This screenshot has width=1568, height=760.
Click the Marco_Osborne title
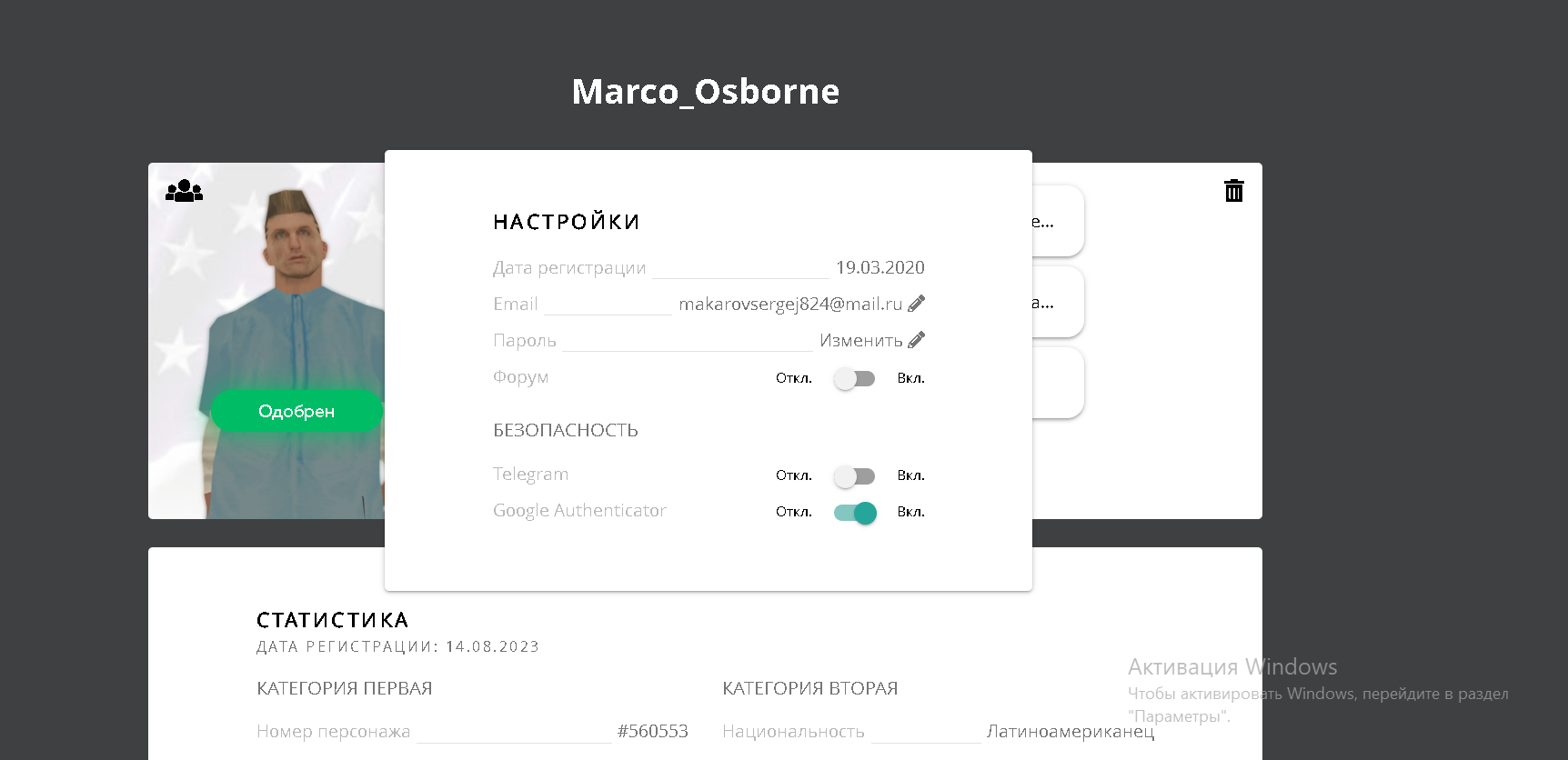[x=706, y=91]
